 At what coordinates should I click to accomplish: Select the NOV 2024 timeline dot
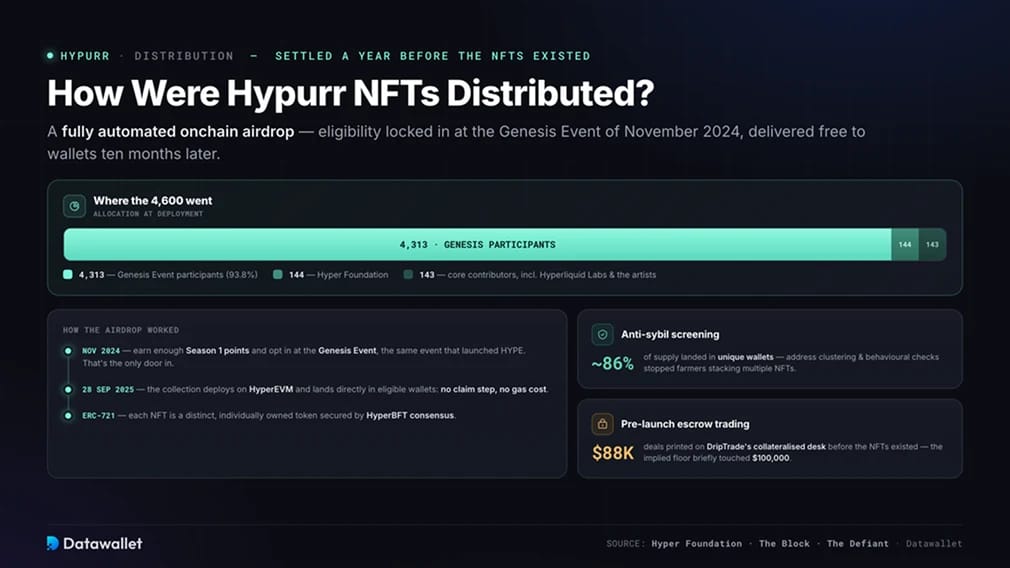click(x=68, y=351)
